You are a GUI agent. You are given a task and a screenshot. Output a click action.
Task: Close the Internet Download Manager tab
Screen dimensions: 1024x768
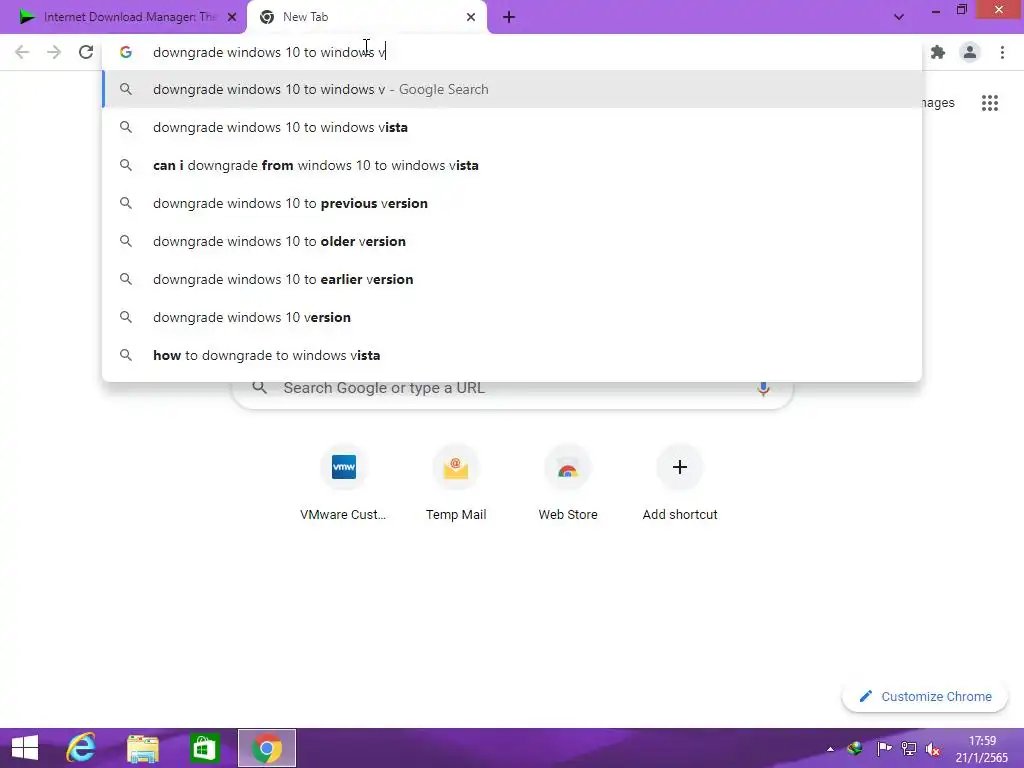coord(232,17)
